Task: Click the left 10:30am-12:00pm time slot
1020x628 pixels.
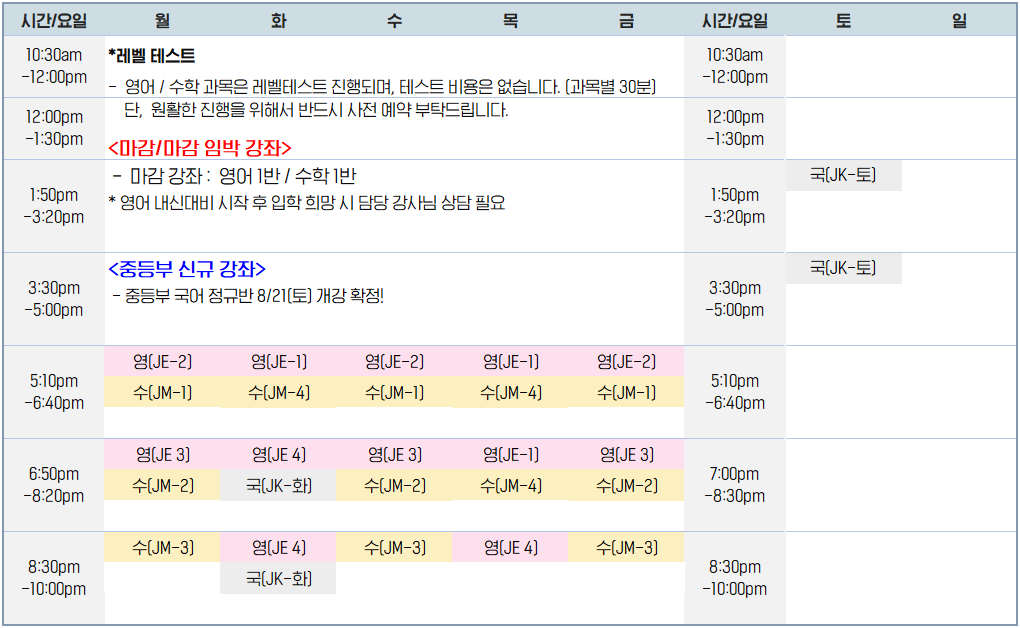Action: coord(54,66)
